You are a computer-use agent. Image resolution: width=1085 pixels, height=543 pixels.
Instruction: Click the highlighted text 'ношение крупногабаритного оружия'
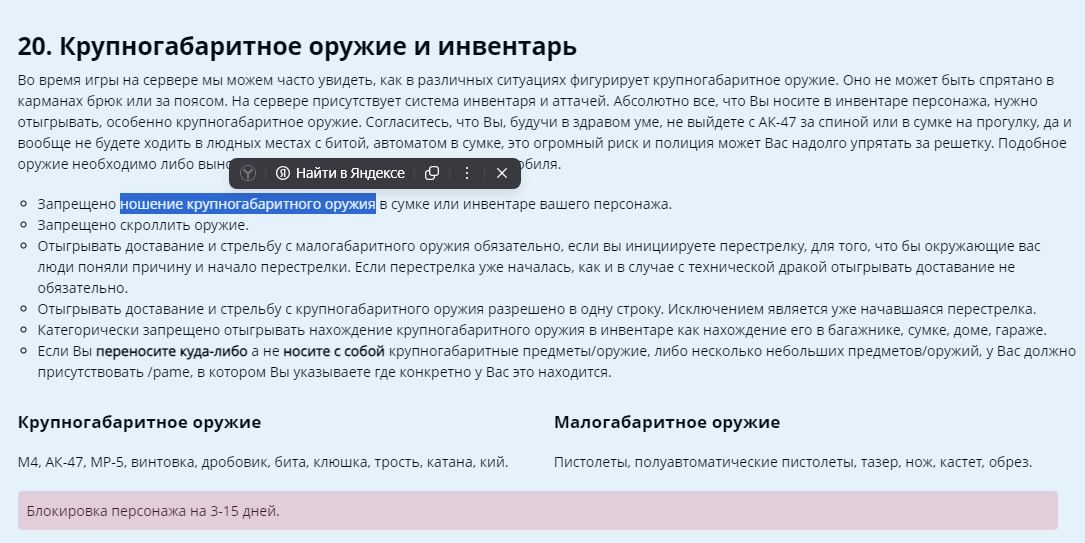click(247, 205)
